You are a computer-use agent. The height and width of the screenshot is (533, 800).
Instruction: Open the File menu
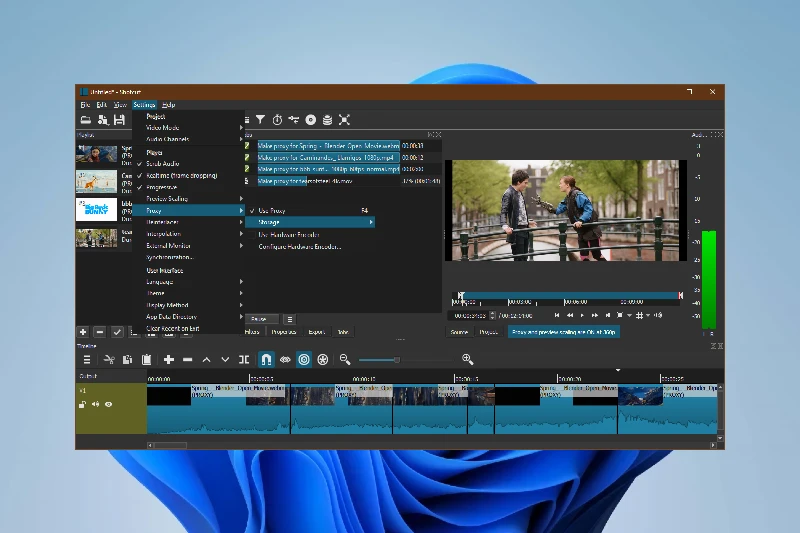pos(85,105)
